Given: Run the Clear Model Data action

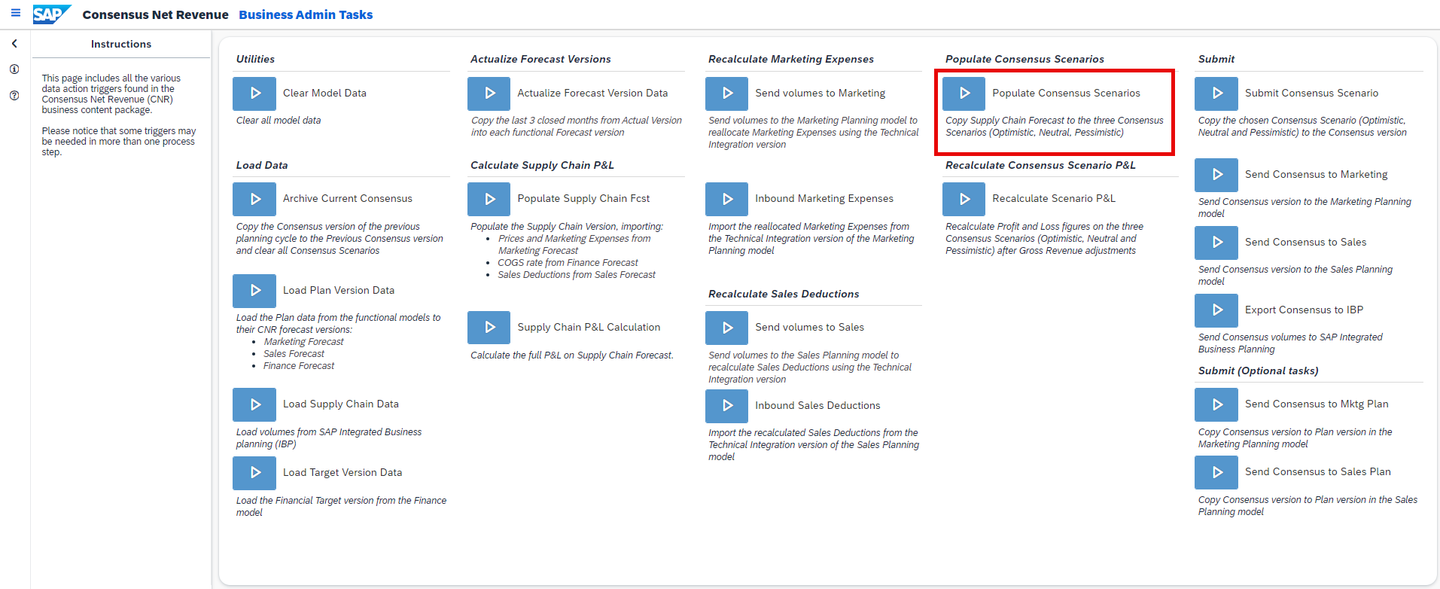Looking at the screenshot, I should point(254,93).
